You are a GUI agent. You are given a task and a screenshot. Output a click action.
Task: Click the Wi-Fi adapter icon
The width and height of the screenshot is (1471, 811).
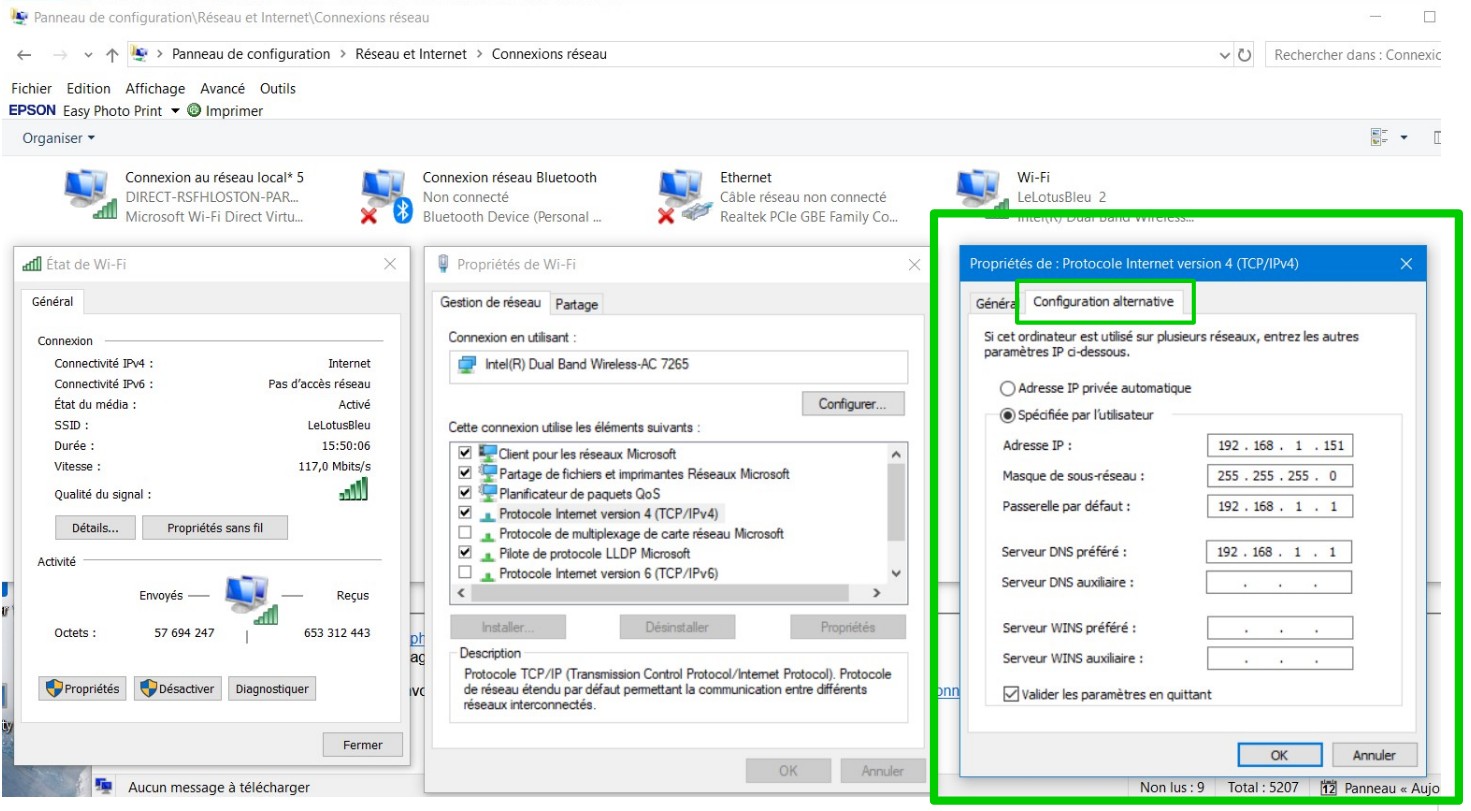tap(978, 190)
